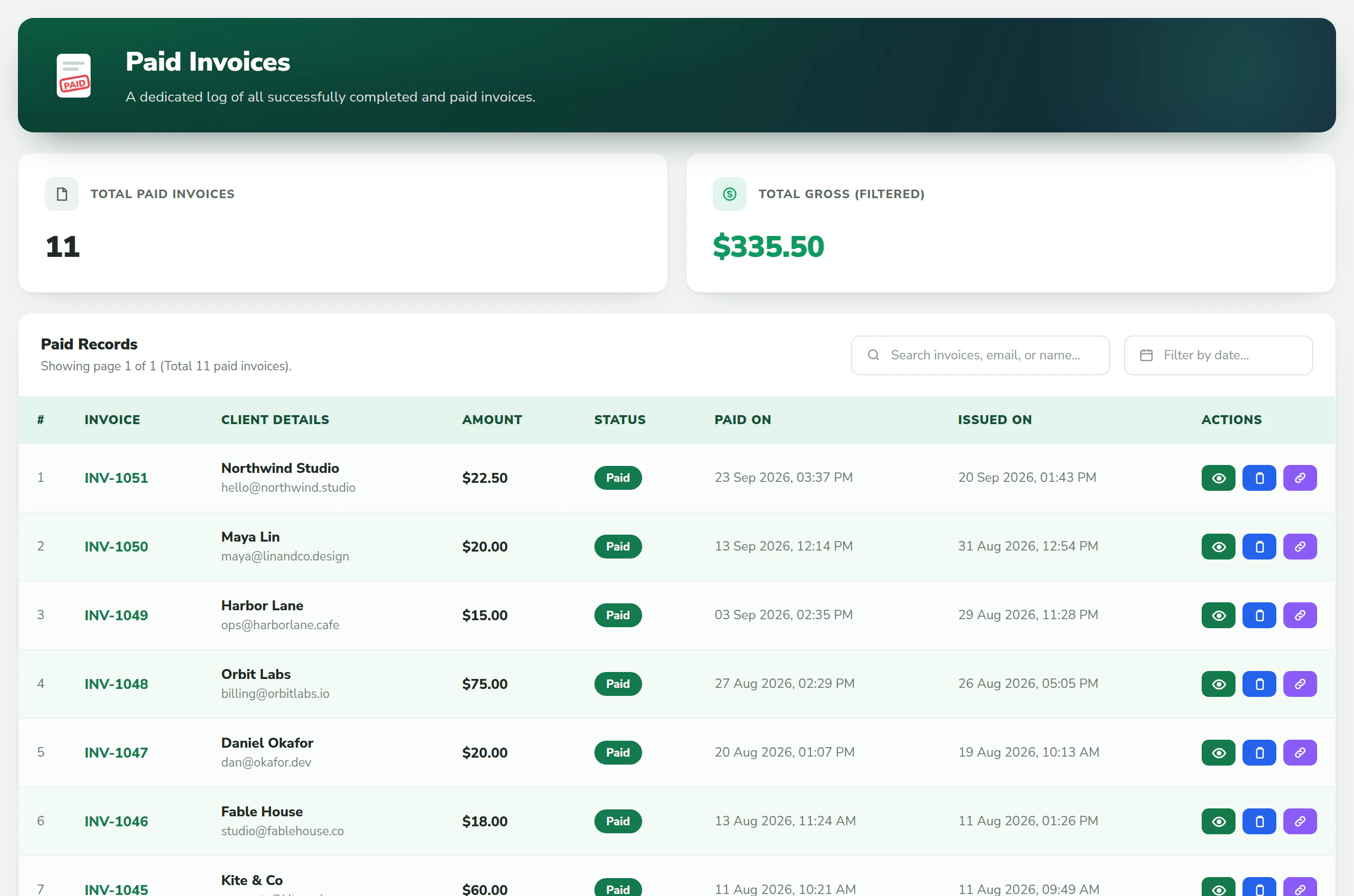This screenshot has width=1354, height=896.
Task: Open invoice link INV-1048
Action: (x=116, y=684)
